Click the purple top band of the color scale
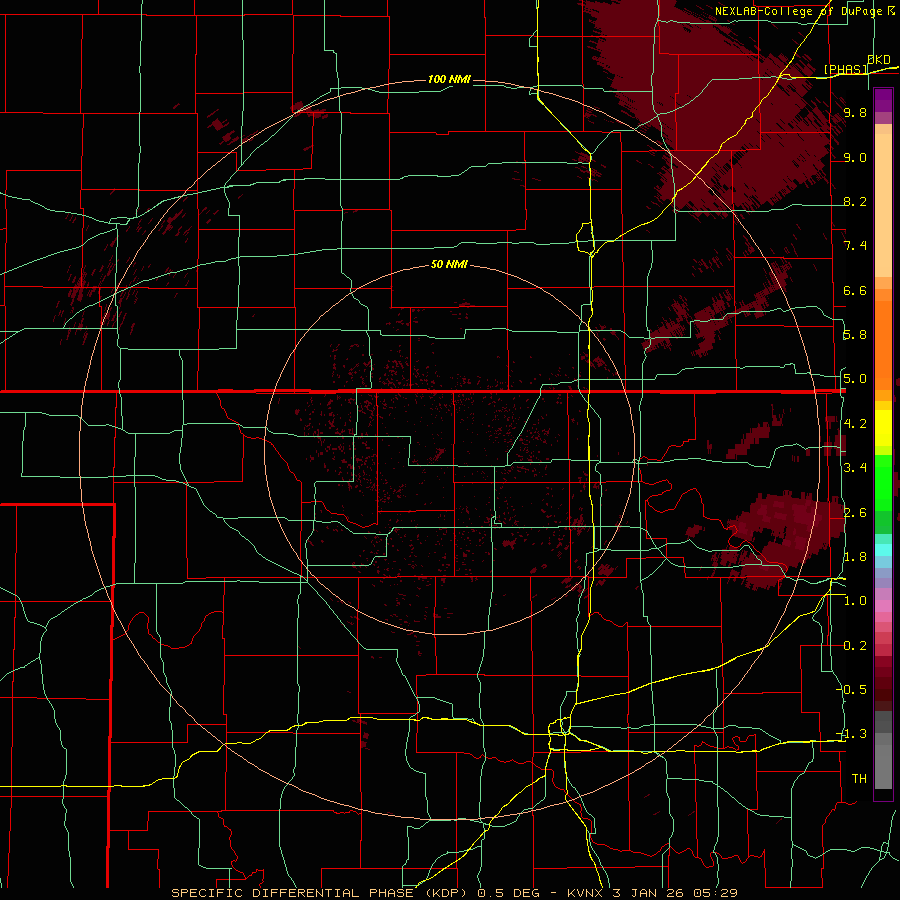The height and width of the screenshot is (900, 900). [x=883, y=100]
